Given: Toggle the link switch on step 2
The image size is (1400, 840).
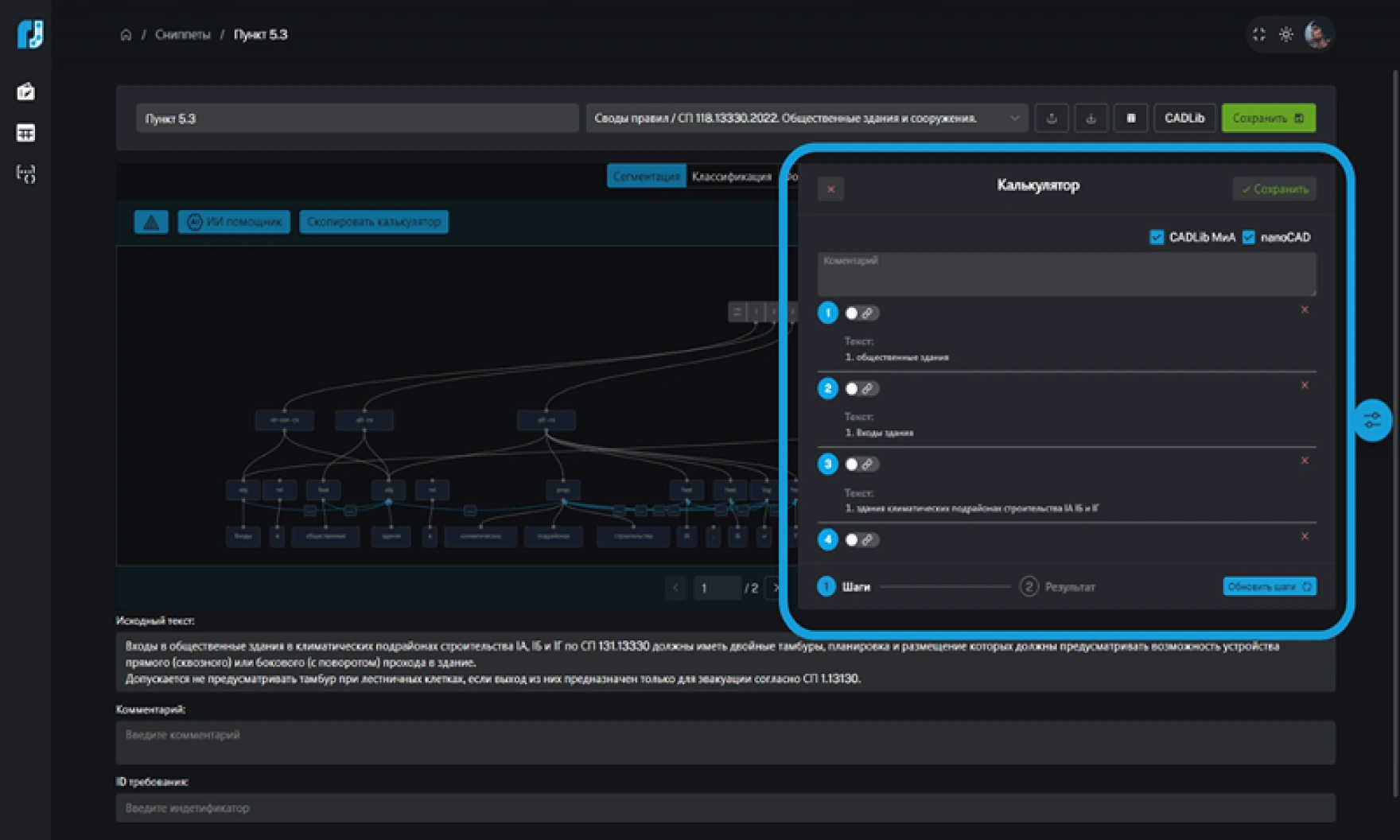Looking at the screenshot, I should click(860, 389).
